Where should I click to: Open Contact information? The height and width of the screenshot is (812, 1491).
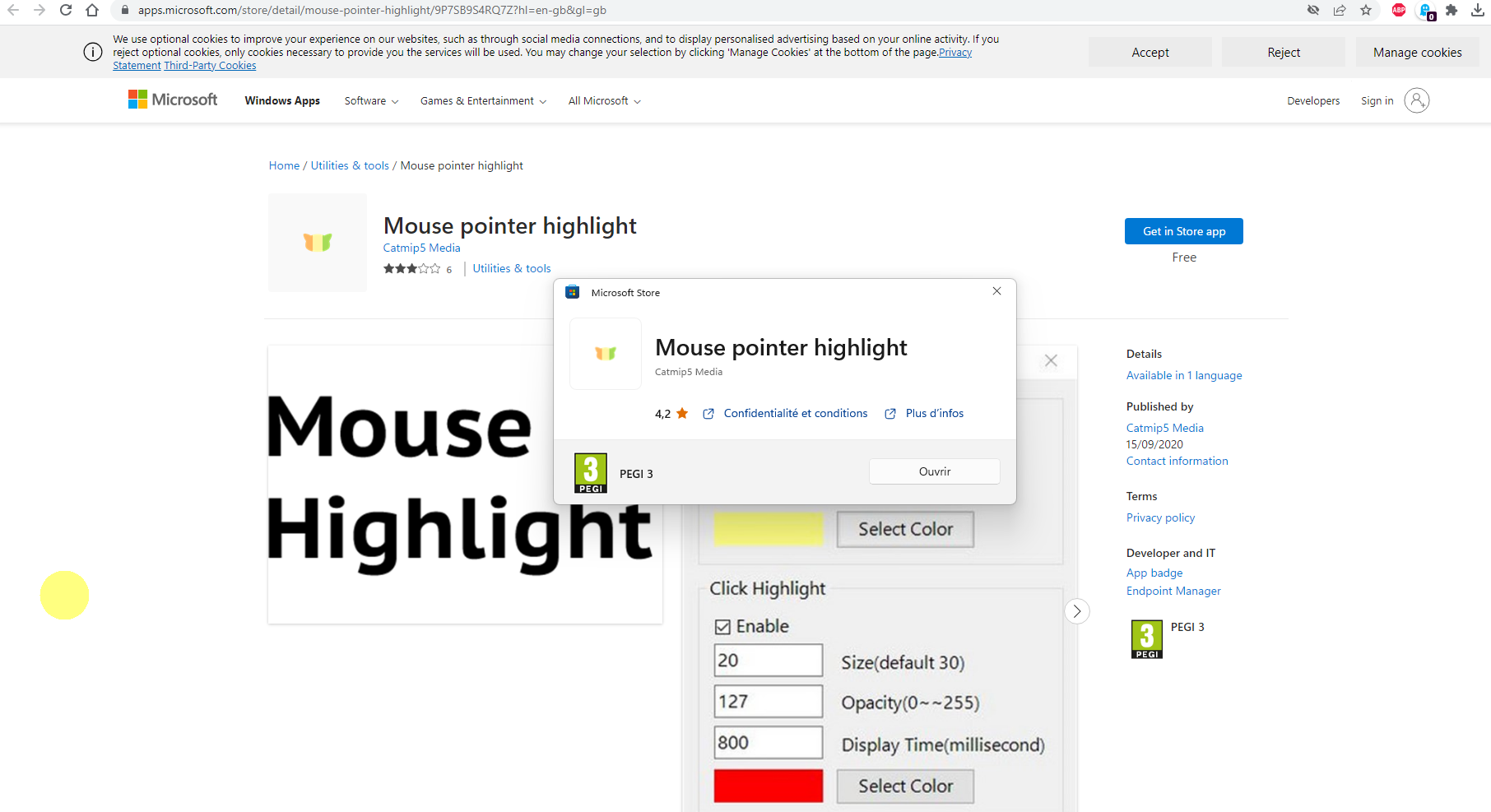point(1177,461)
